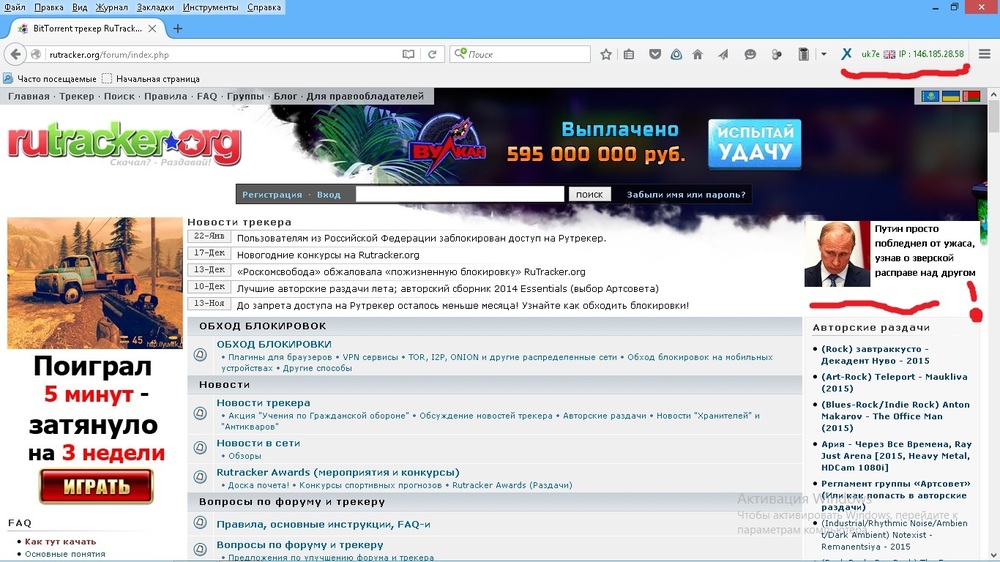Select the Ukraine flag icon
The height and width of the screenshot is (562, 1000).
pyautogui.click(x=950, y=96)
